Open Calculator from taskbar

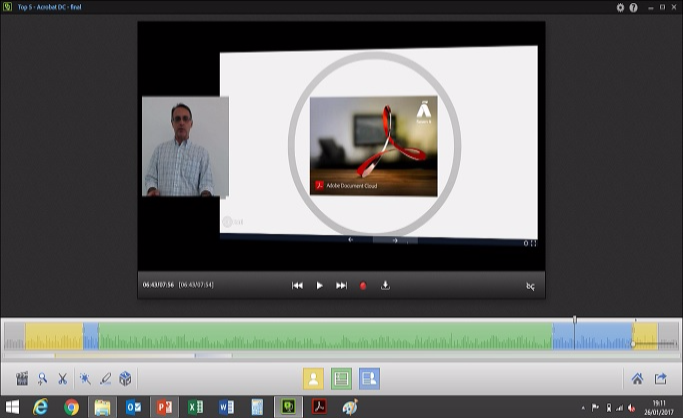(x=257, y=408)
